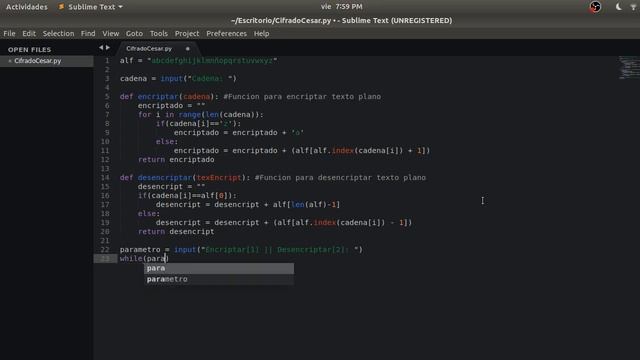Click line number 1 in the gutter
This screenshot has width=640, height=360.
click(x=107, y=60)
